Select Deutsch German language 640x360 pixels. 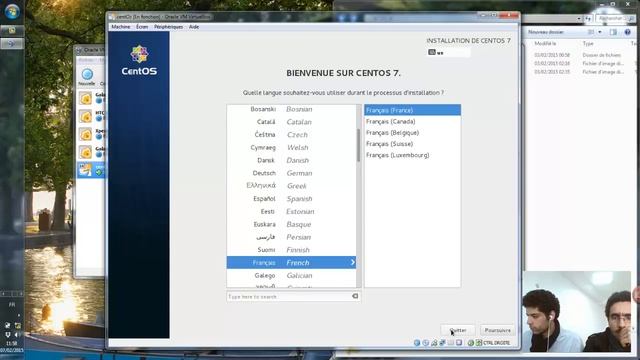point(291,173)
